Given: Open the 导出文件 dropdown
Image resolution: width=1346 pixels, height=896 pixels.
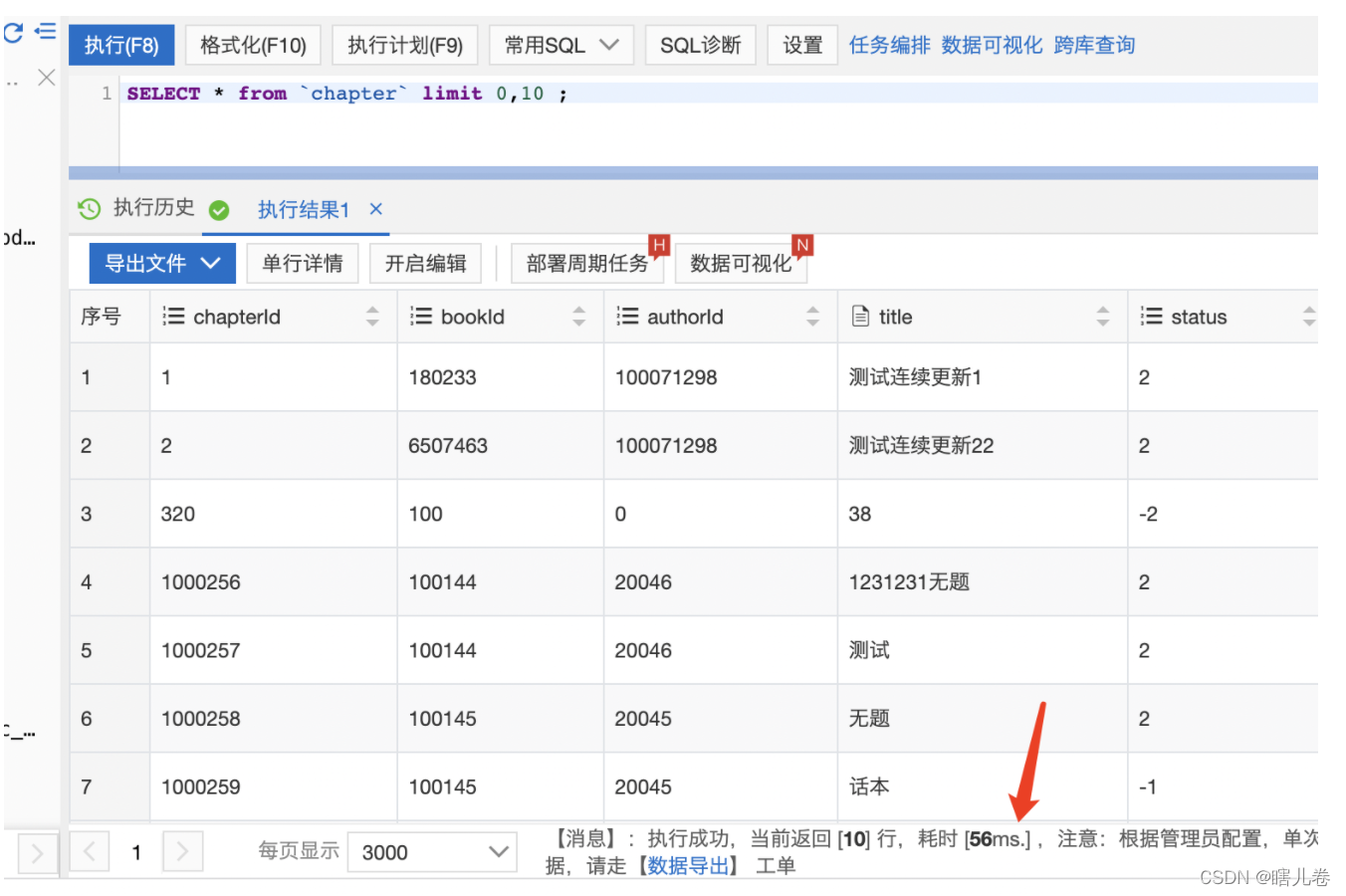Looking at the screenshot, I should pyautogui.click(x=162, y=264).
